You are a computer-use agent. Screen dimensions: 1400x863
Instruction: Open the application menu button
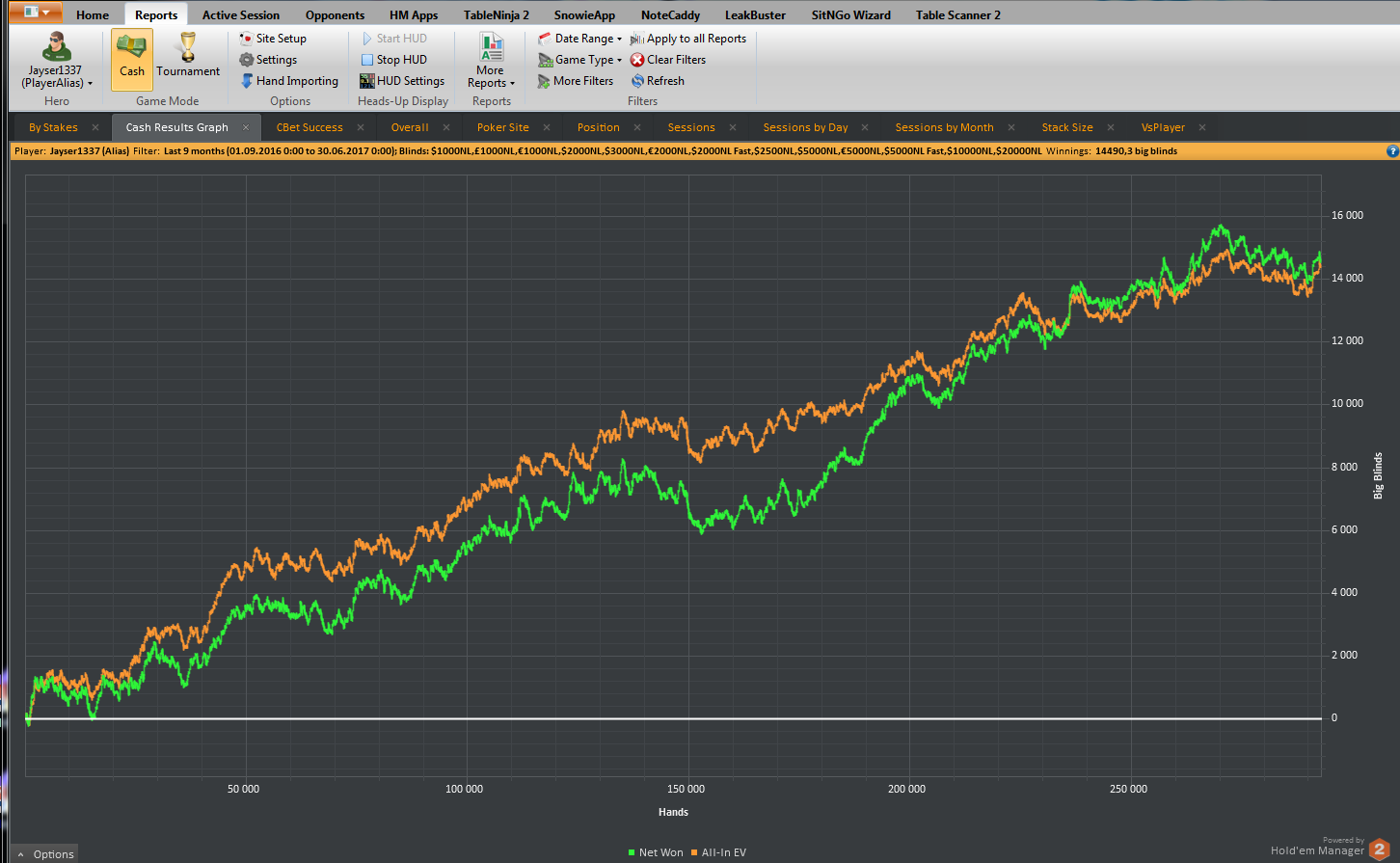coord(37,13)
